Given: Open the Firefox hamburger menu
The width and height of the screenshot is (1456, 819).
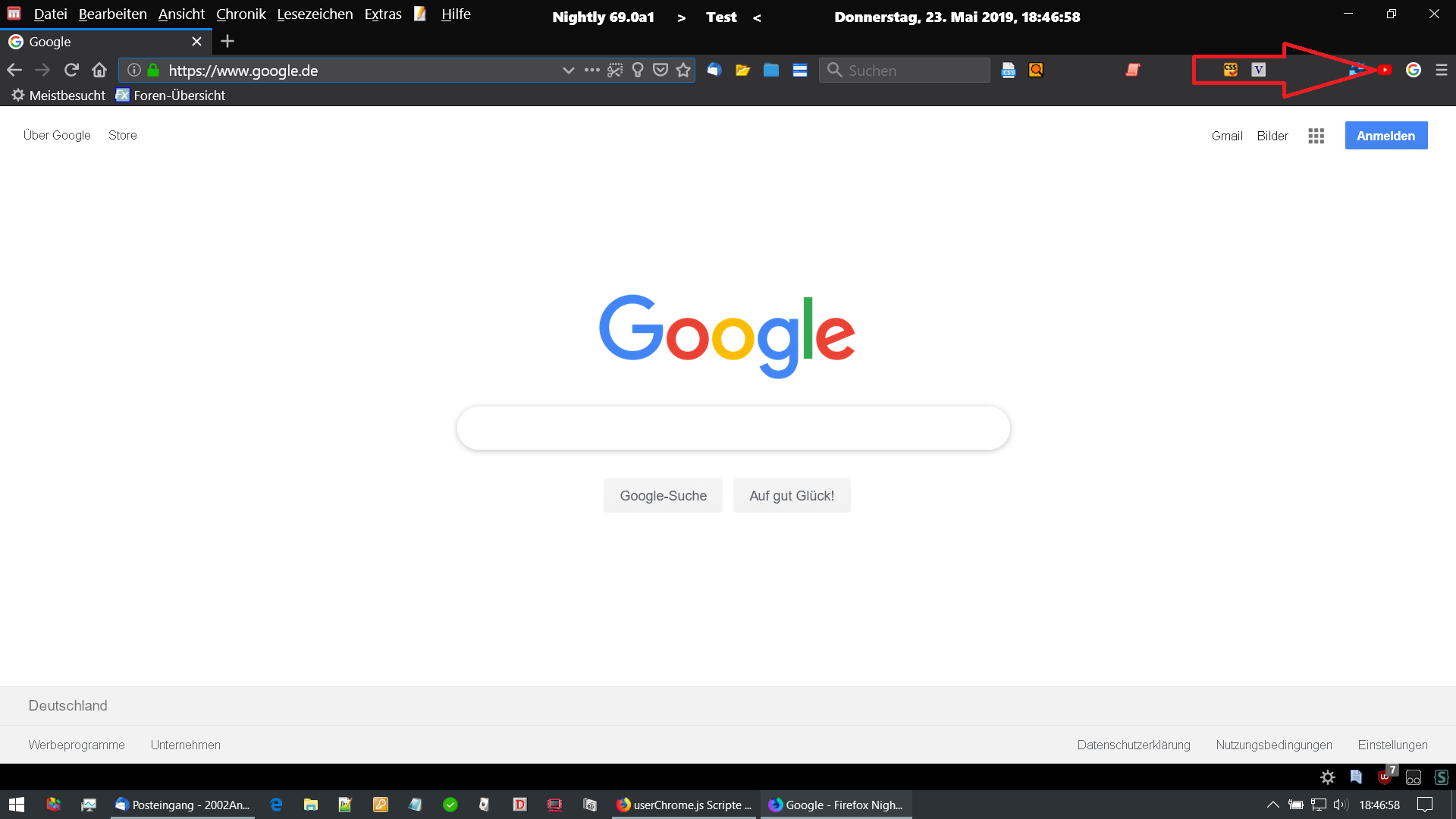Looking at the screenshot, I should click(x=1442, y=70).
